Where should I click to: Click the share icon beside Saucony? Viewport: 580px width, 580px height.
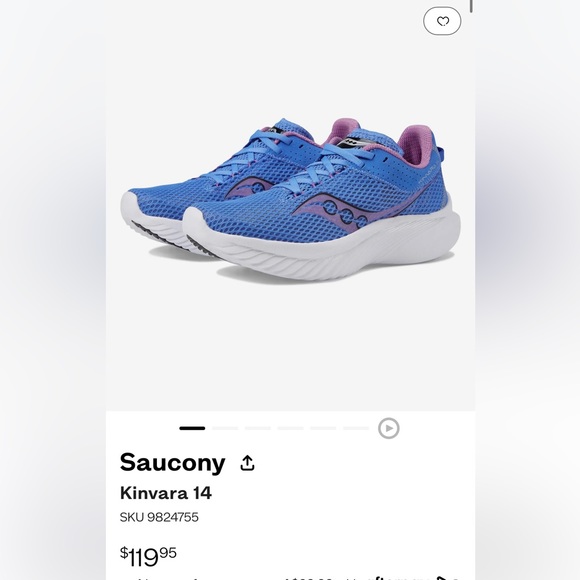click(247, 463)
